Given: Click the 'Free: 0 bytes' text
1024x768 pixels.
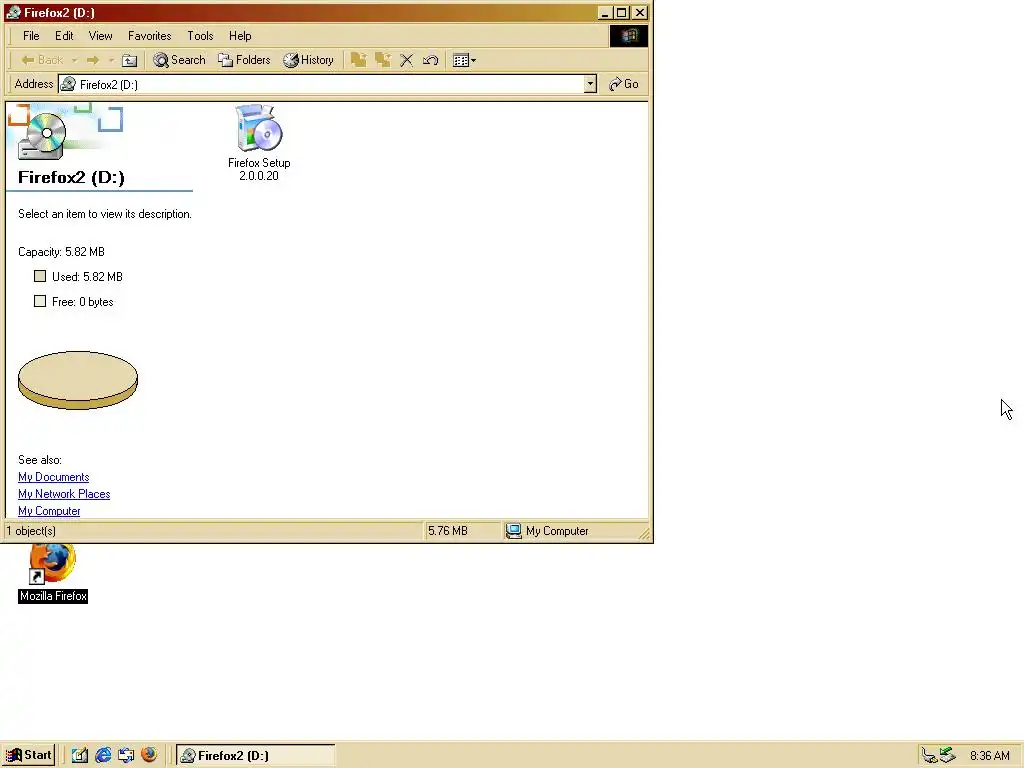Looking at the screenshot, I should tap(83, 302).
